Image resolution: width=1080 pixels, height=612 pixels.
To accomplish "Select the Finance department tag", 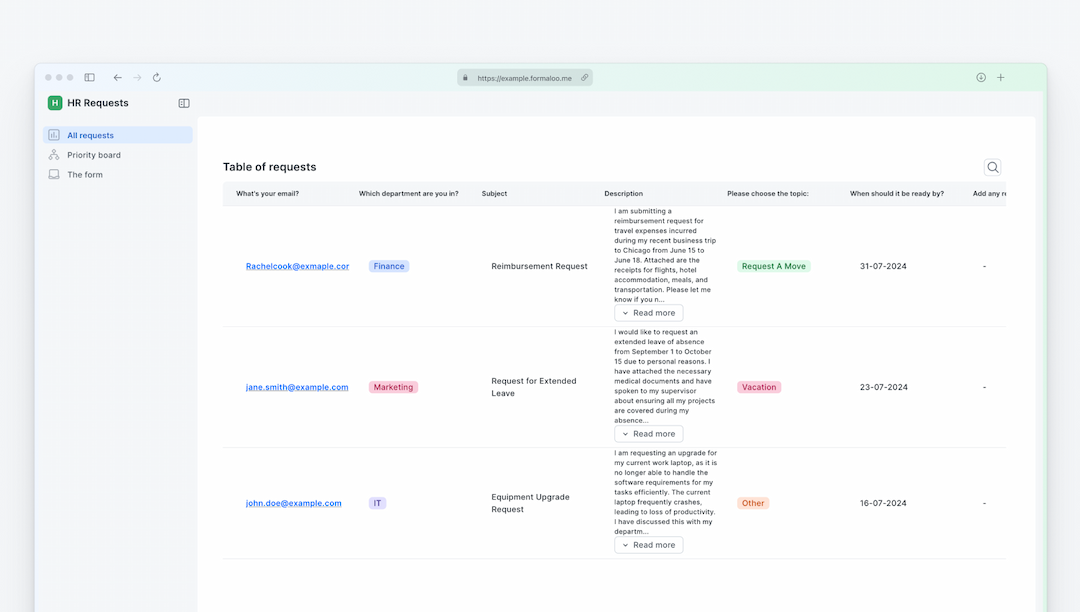I will click(388, 265).
